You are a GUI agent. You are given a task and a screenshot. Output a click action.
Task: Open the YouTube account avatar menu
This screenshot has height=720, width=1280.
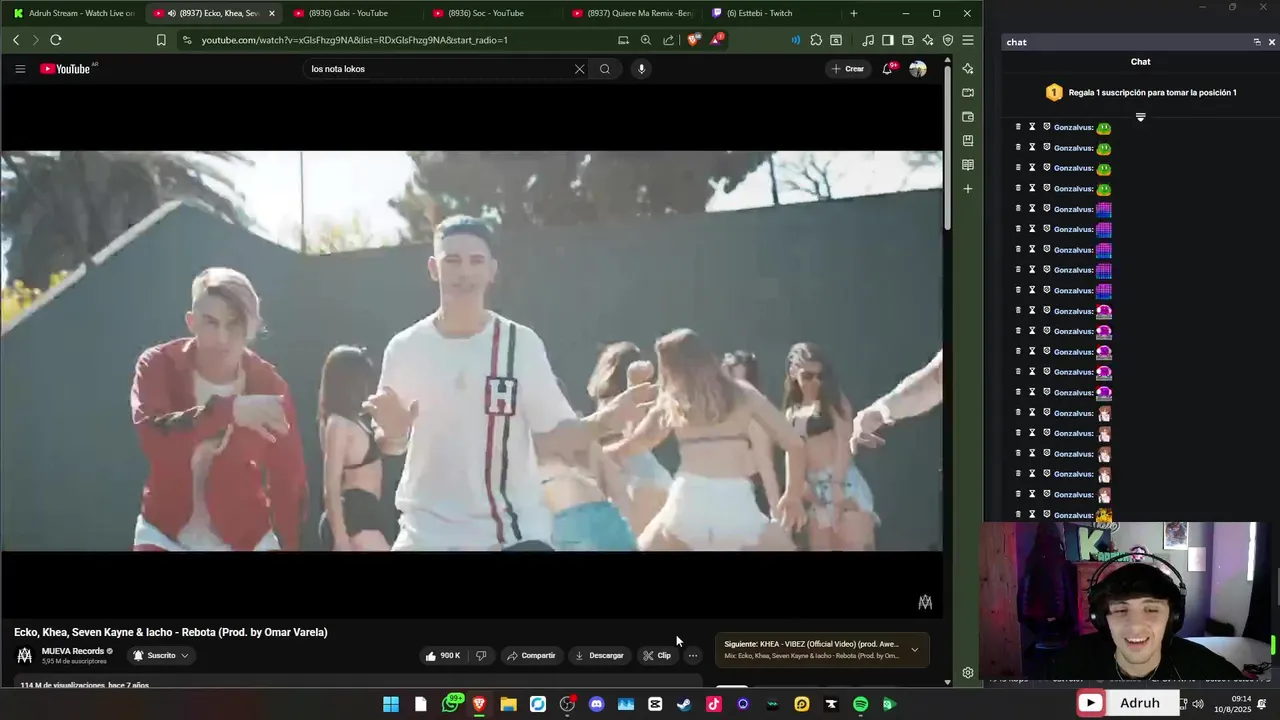point(918,69)
